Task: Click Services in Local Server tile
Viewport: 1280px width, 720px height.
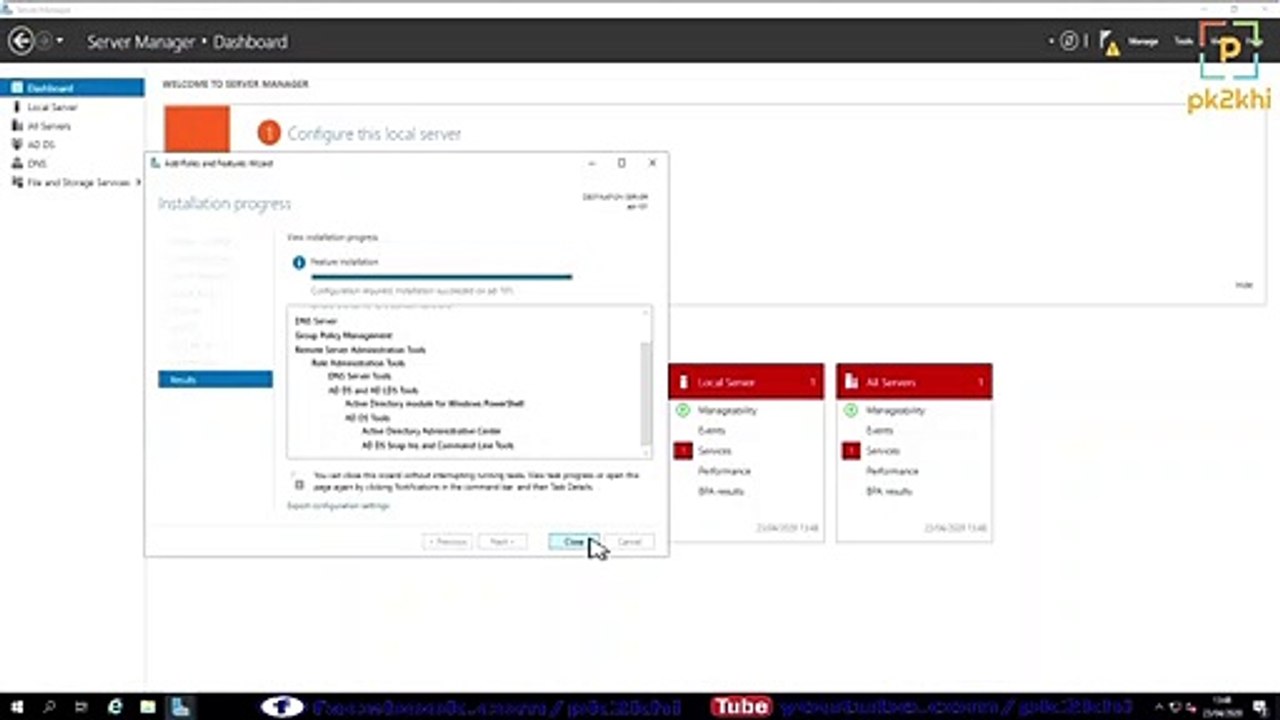Action: click(714, 451)
